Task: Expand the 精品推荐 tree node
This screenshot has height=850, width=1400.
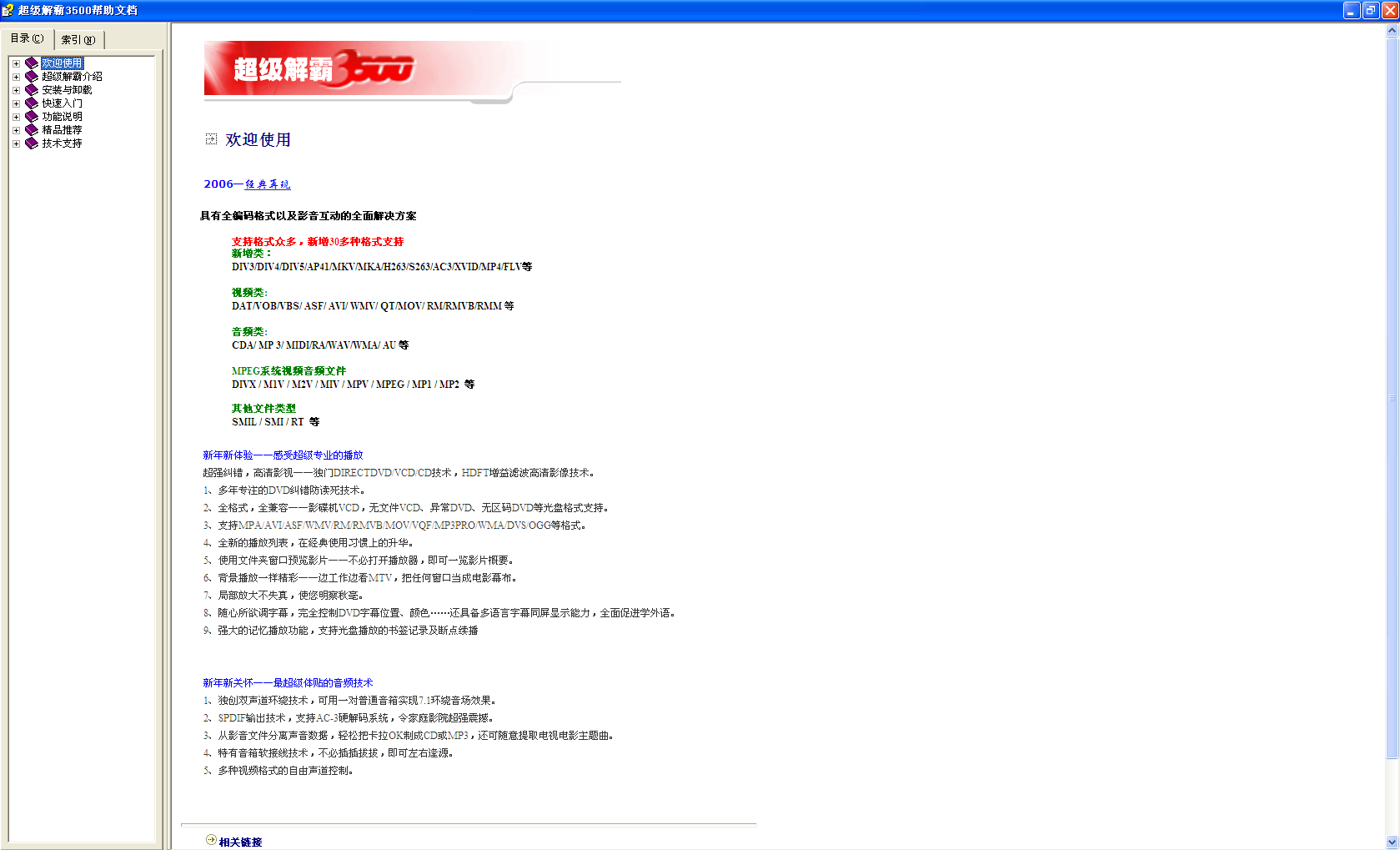Action: [16, 130]
